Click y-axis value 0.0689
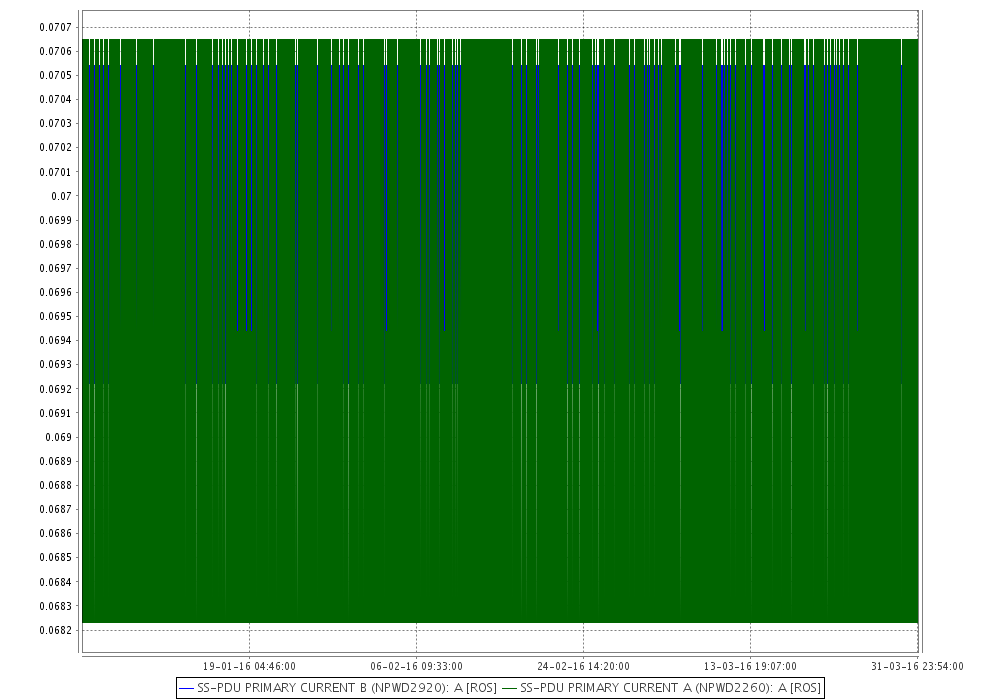 (55, 461)
